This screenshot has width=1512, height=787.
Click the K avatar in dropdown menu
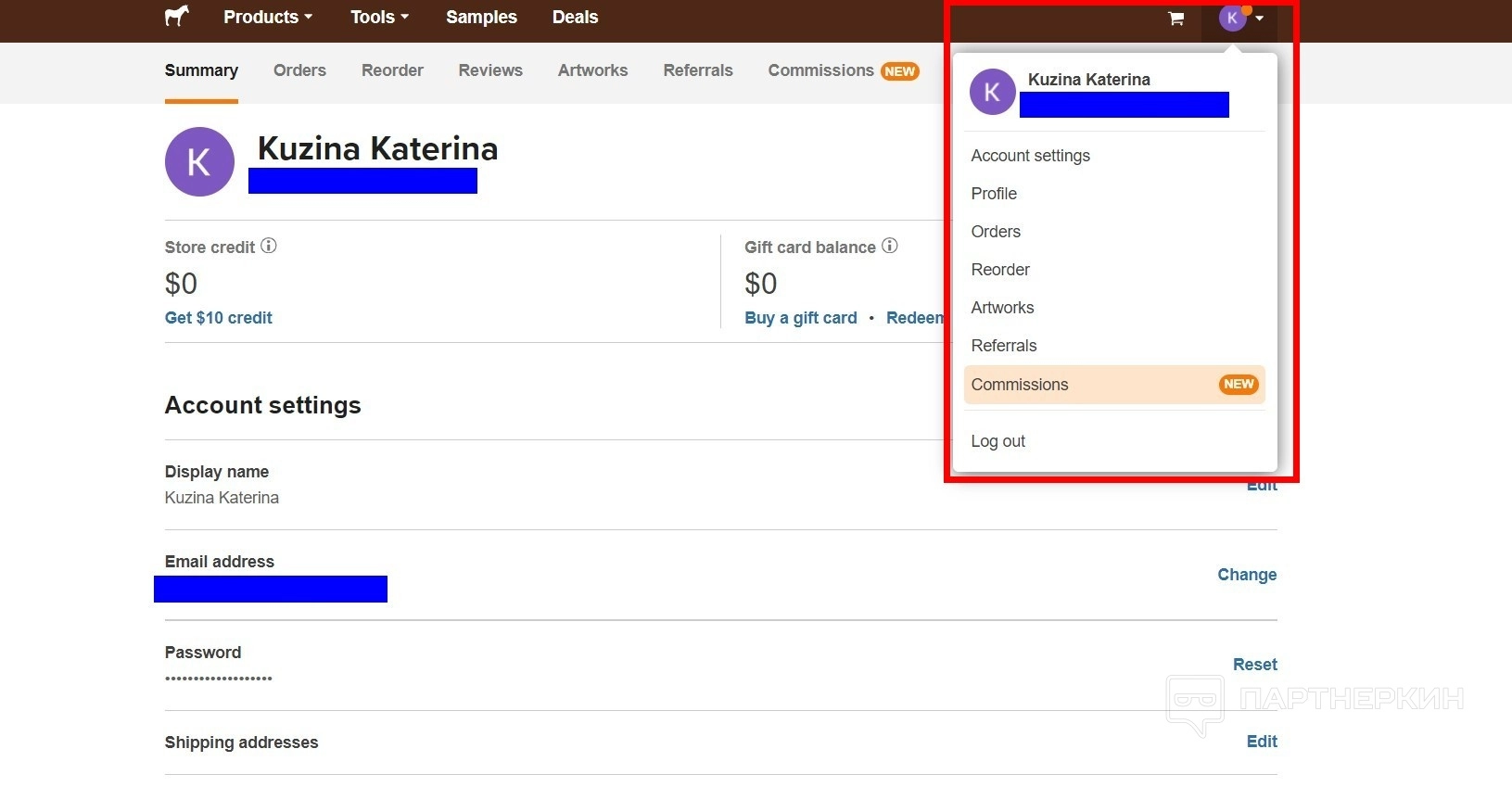tap(992, 92)
